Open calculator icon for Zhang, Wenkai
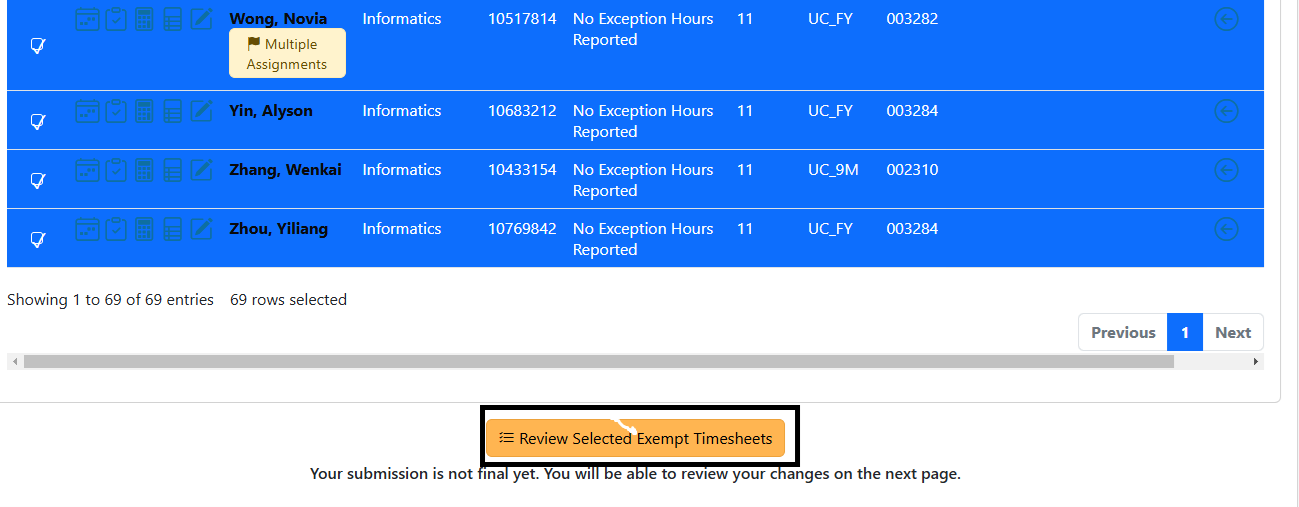 [144, 170]
